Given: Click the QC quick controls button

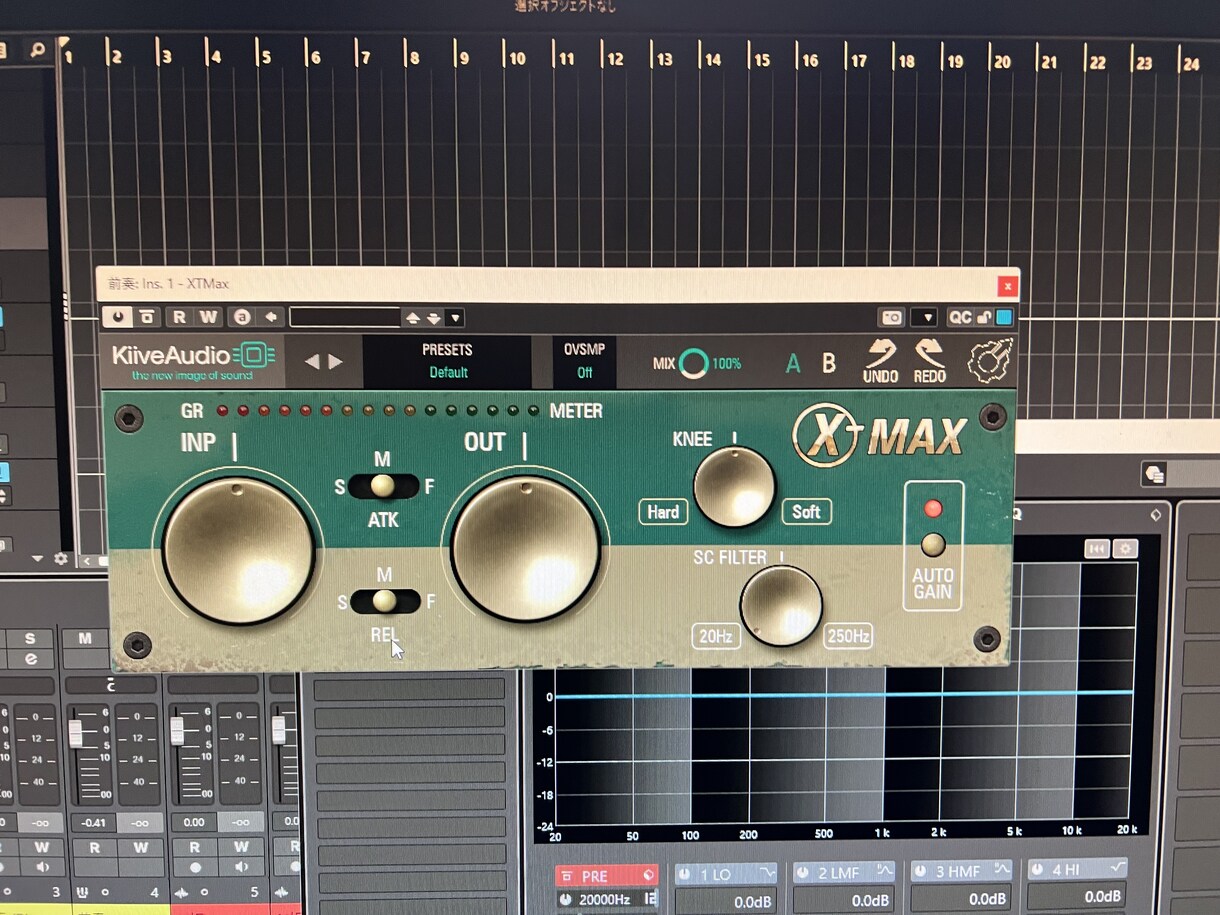Looking at the screenshot, I should click(x=960, y=317).
